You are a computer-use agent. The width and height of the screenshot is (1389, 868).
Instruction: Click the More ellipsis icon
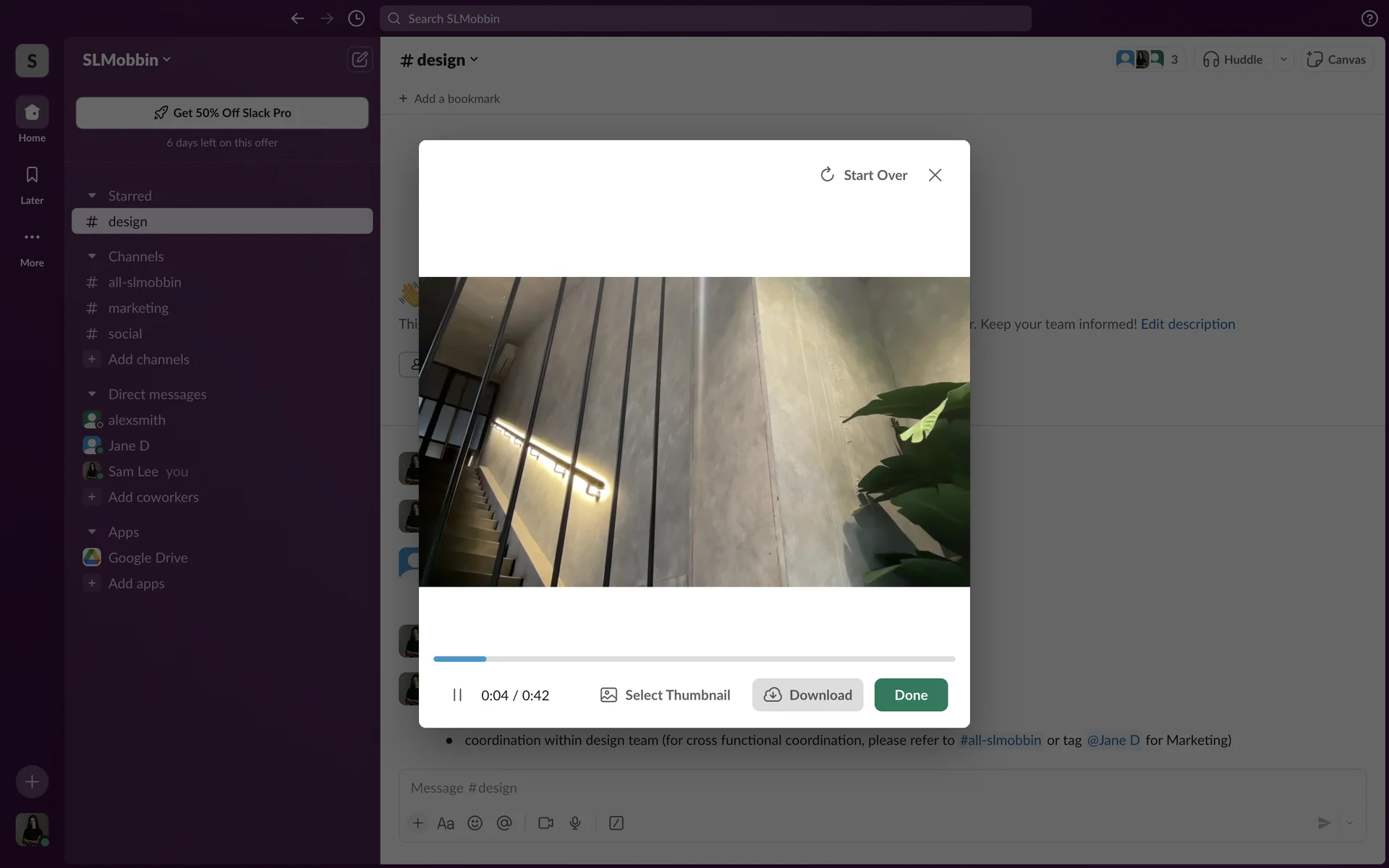tap(32, 237)
